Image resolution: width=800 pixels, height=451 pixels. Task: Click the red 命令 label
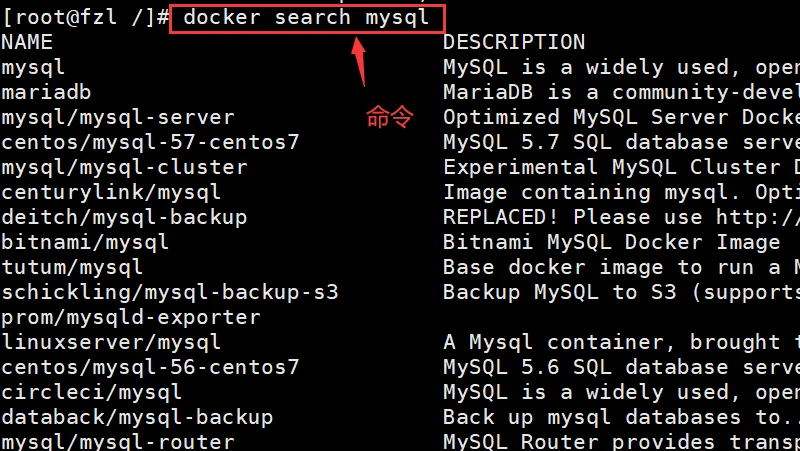coord(390,117)
